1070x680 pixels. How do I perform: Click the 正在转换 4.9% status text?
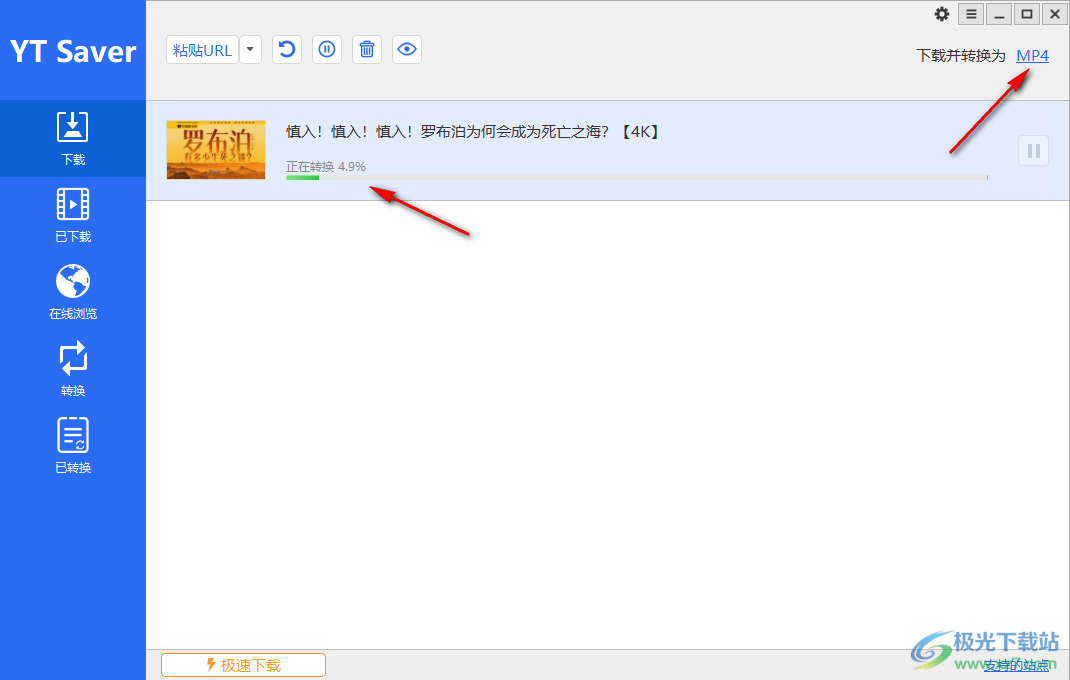pos(326,167)
